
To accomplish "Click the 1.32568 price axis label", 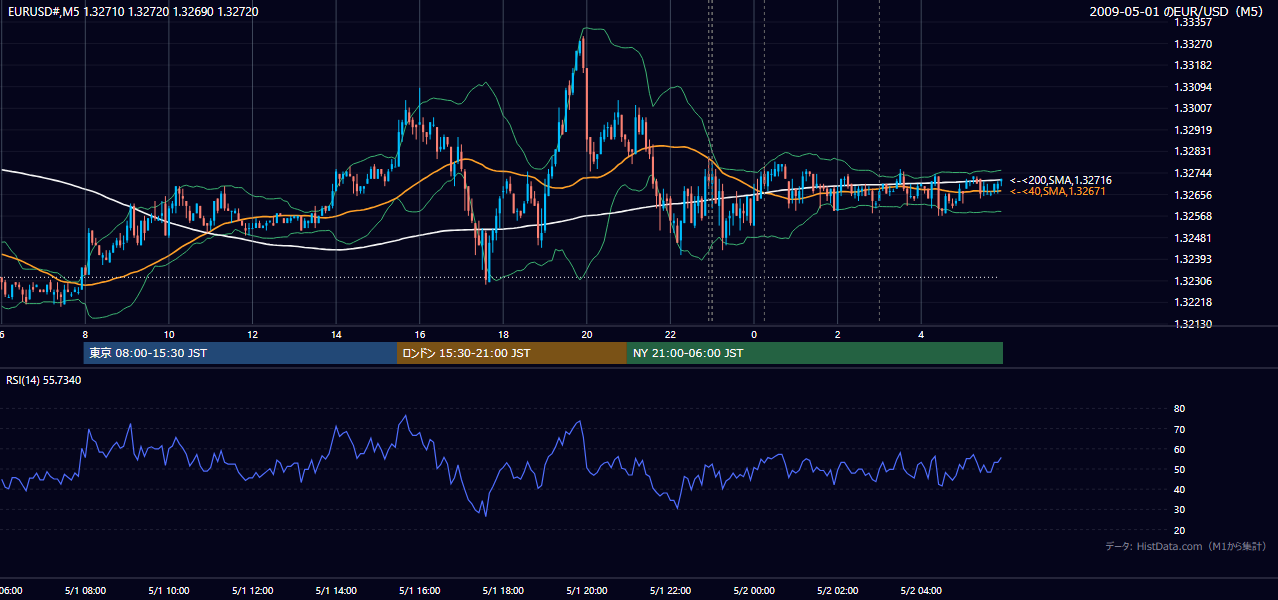I will [1193, 216].
